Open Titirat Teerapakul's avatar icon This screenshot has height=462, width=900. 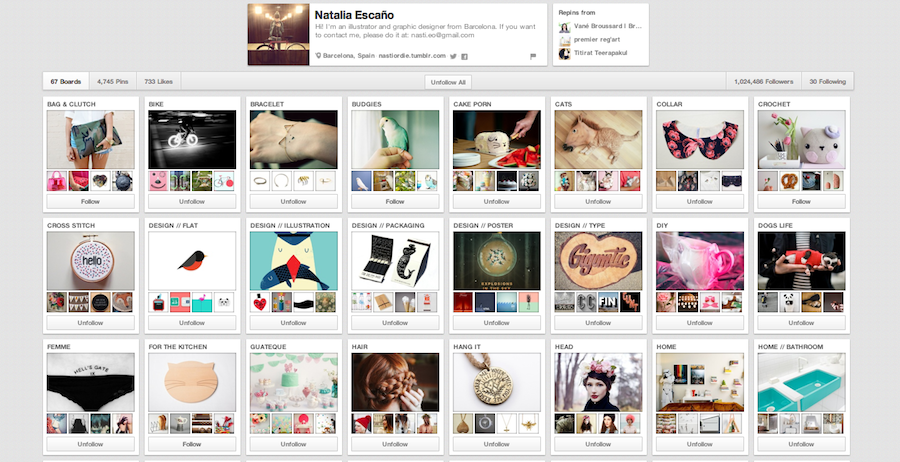pos(565,53)
